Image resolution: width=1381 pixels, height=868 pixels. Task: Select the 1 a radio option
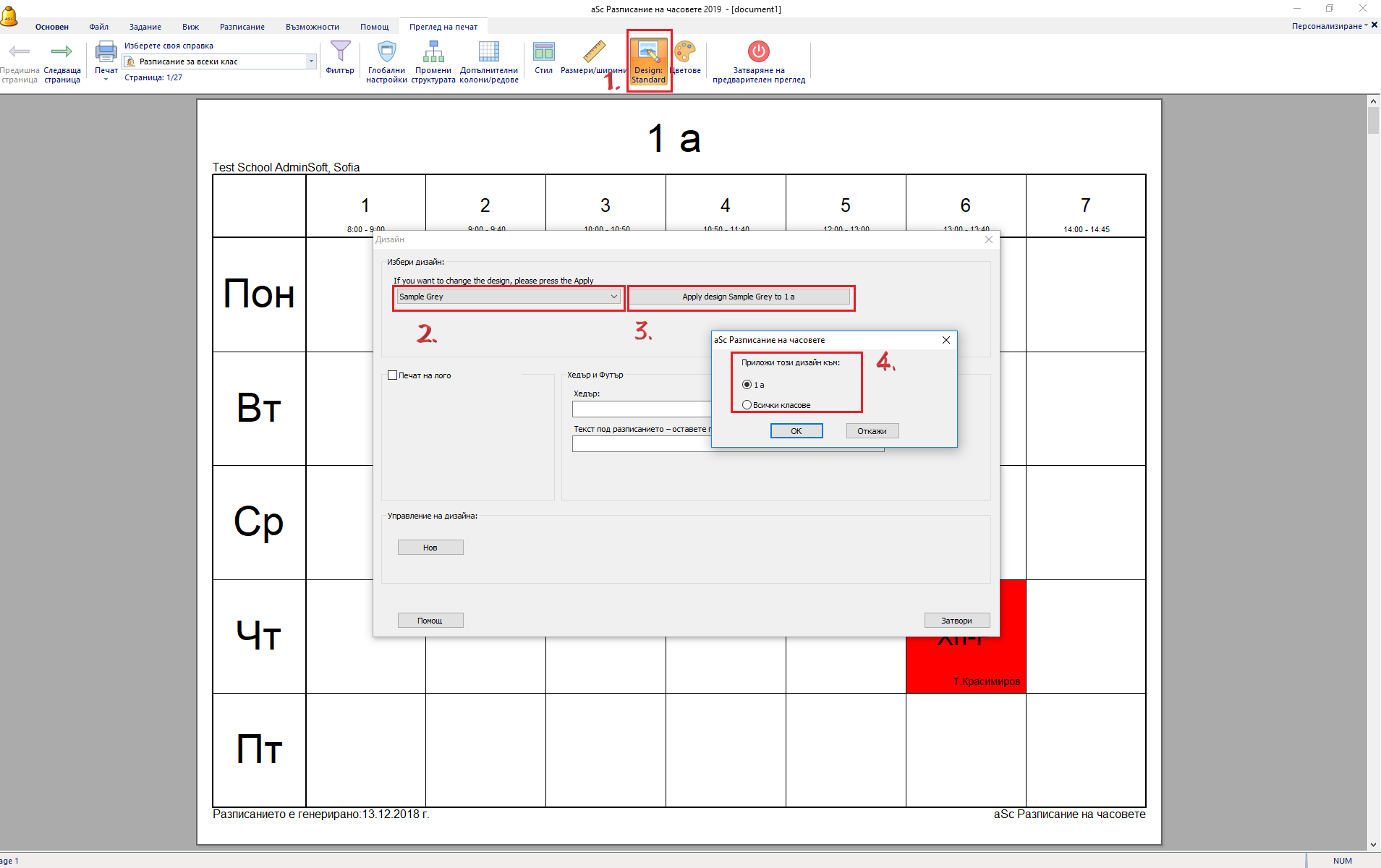[x=747, y=385]
